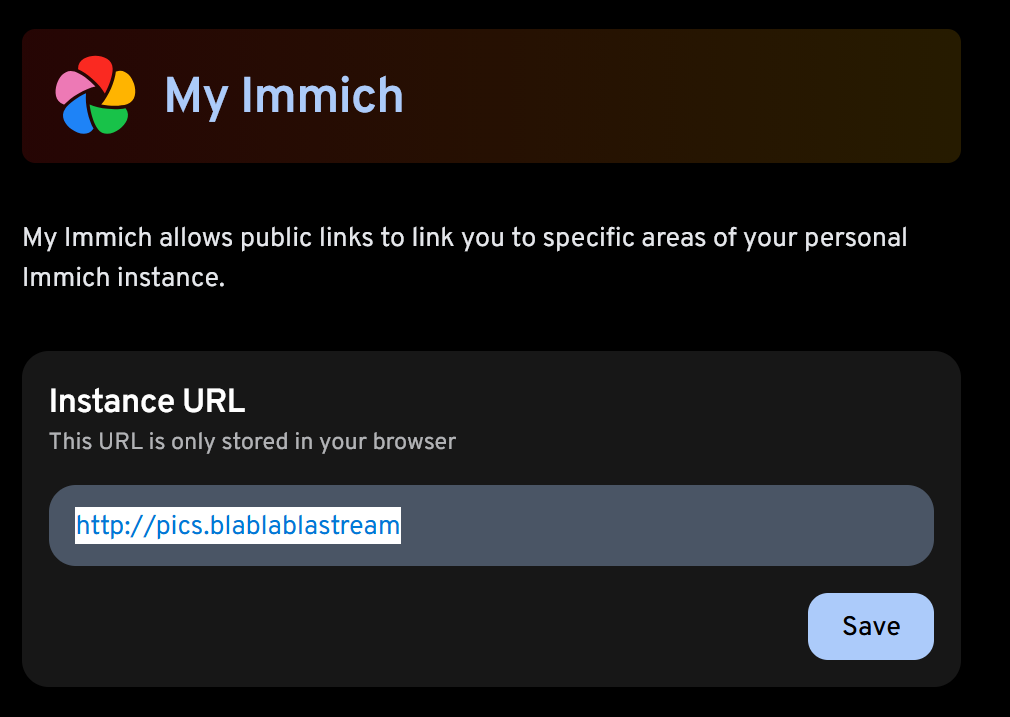Click the Save button
1010x717 pixels.
click(870, 626)
